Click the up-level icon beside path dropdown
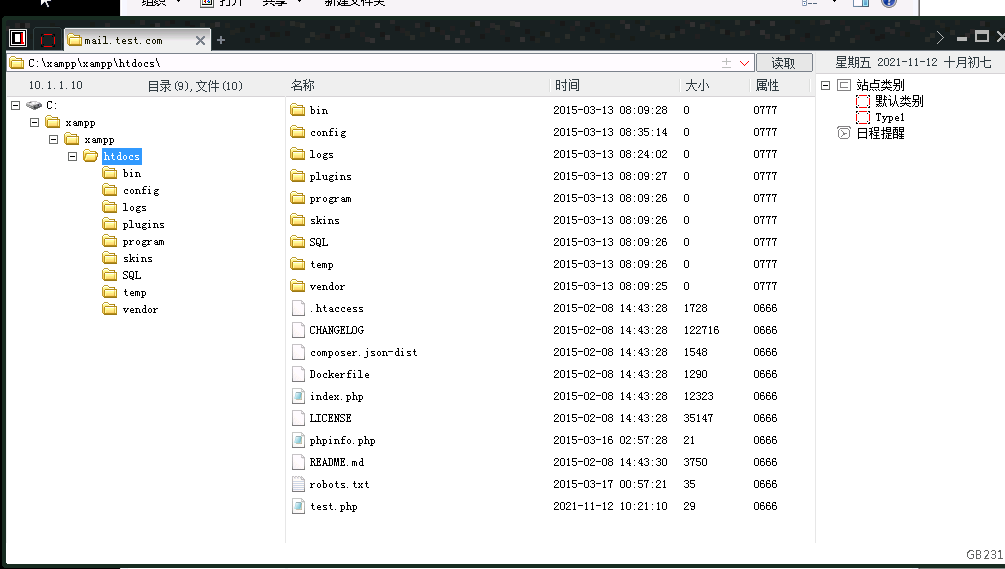1005x569 pixels. [726, 63]
